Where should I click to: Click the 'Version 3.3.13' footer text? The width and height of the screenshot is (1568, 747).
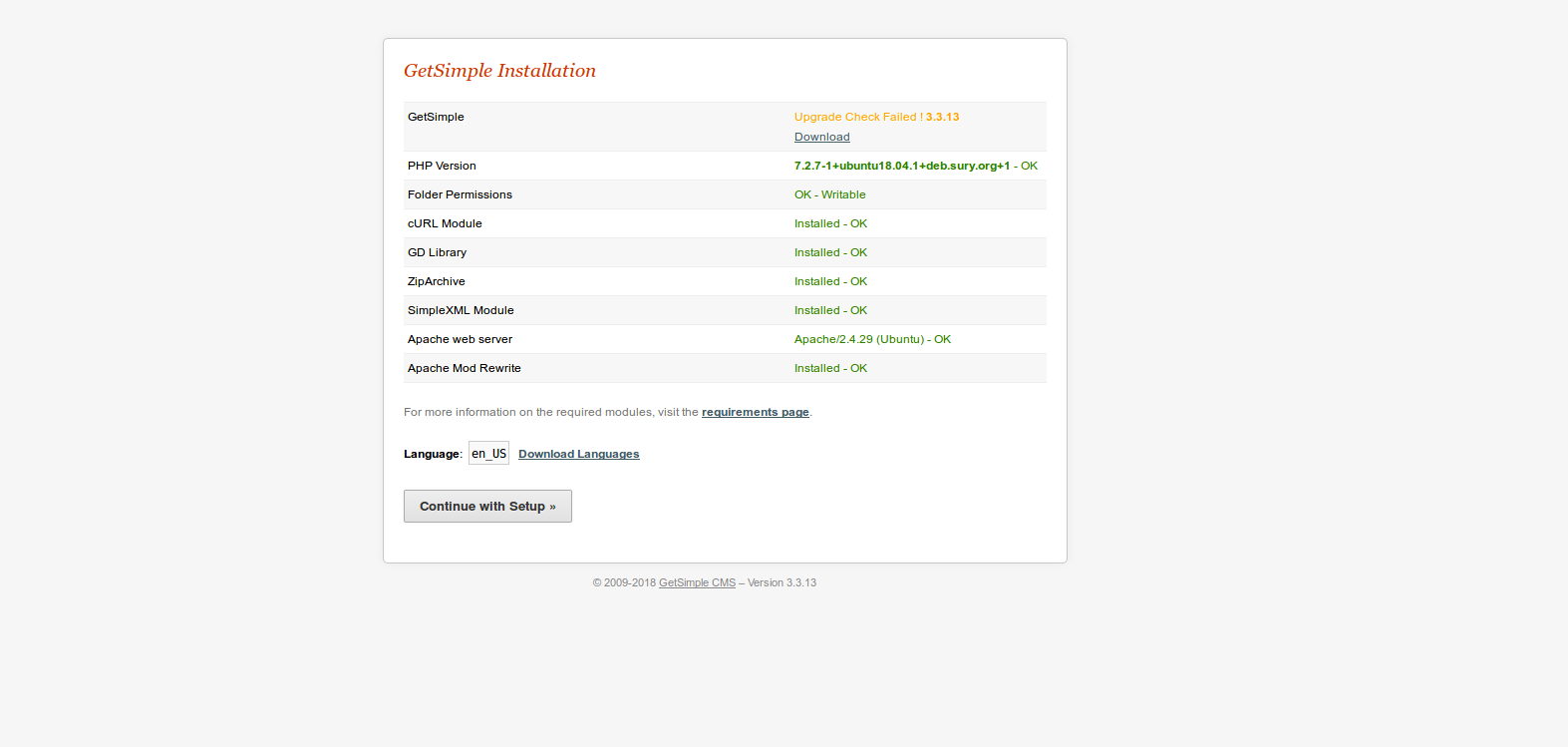[x=782, y=582]
